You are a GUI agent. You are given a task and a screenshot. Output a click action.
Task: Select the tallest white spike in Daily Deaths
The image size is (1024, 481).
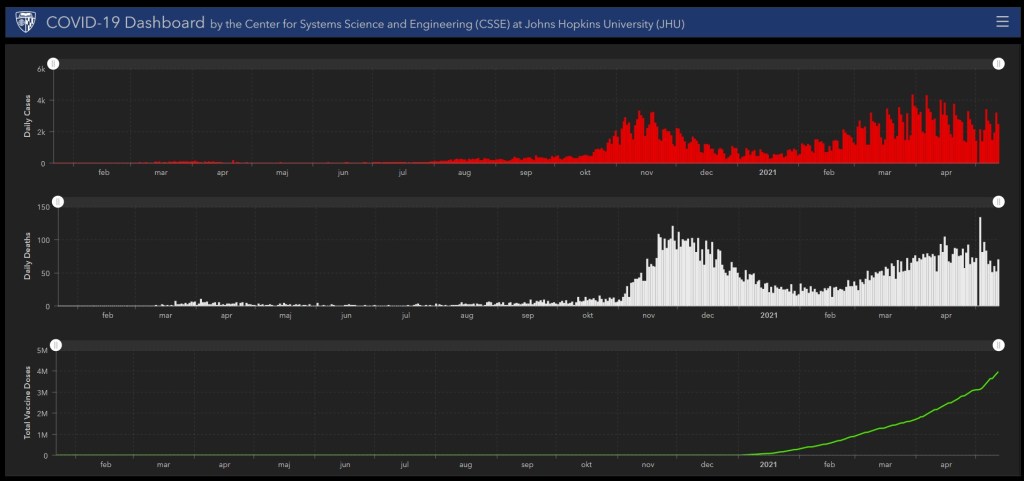(x=980, y=222)
